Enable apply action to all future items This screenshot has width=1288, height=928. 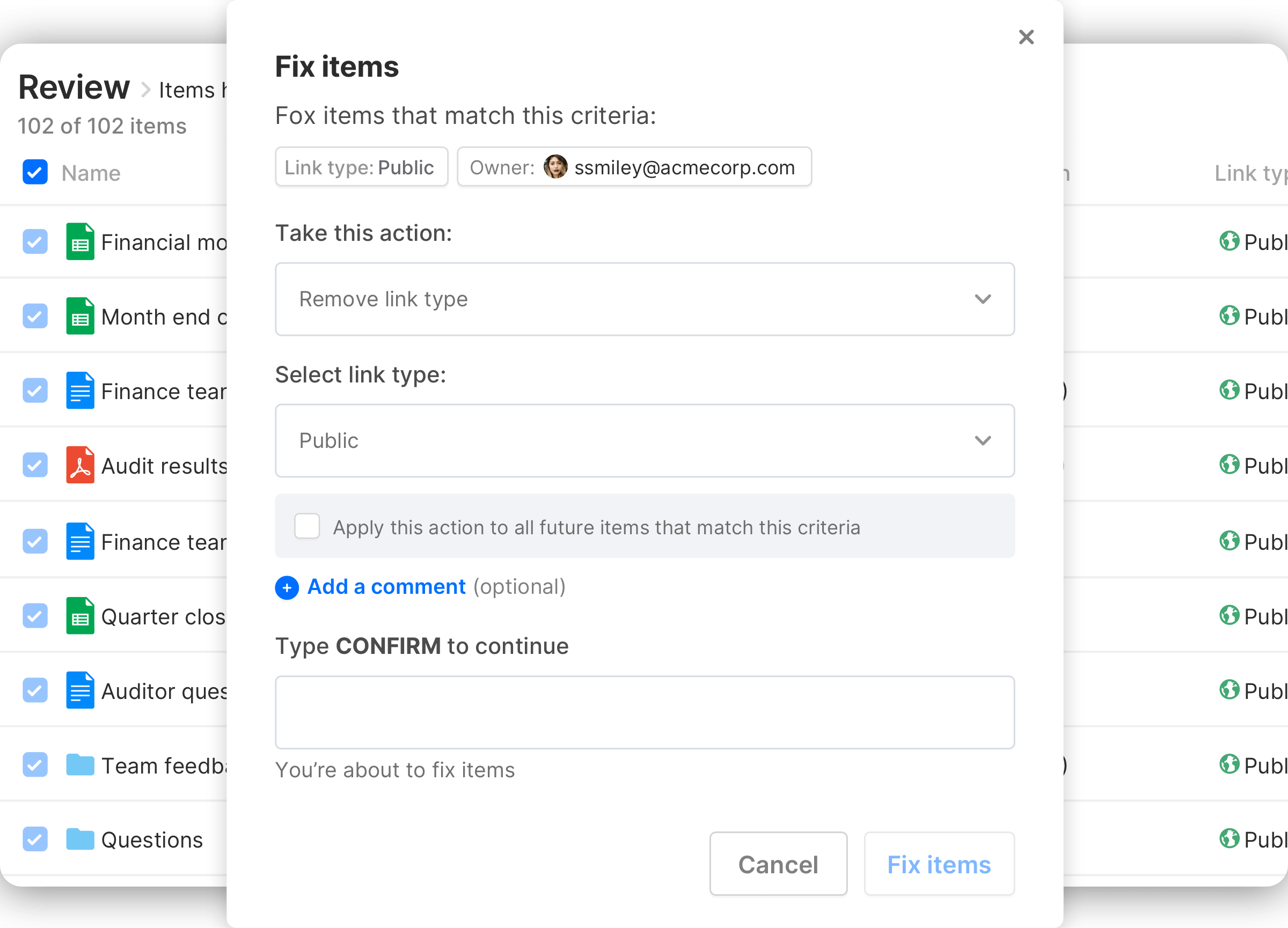coord(307,526)
